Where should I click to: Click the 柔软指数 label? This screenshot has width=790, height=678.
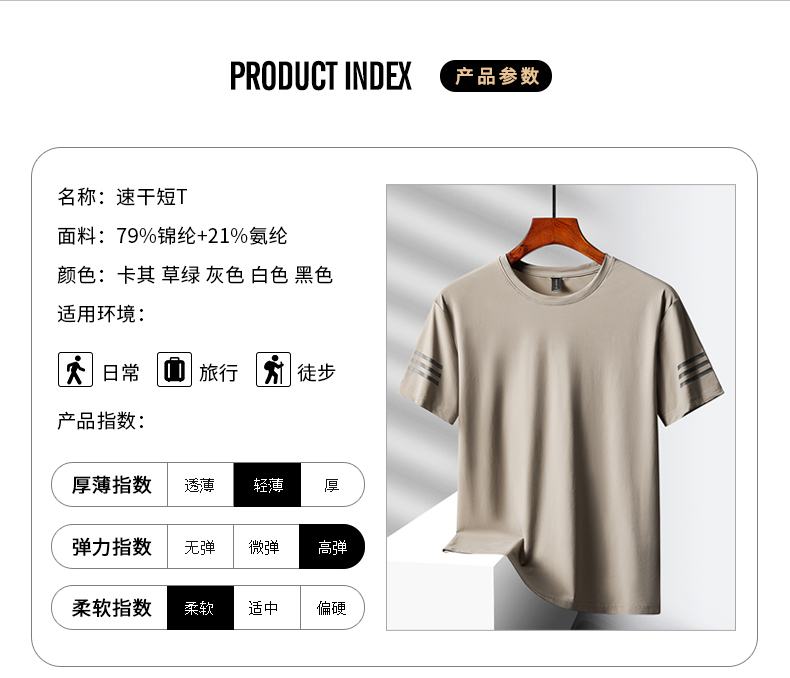(x=111, y=608)
